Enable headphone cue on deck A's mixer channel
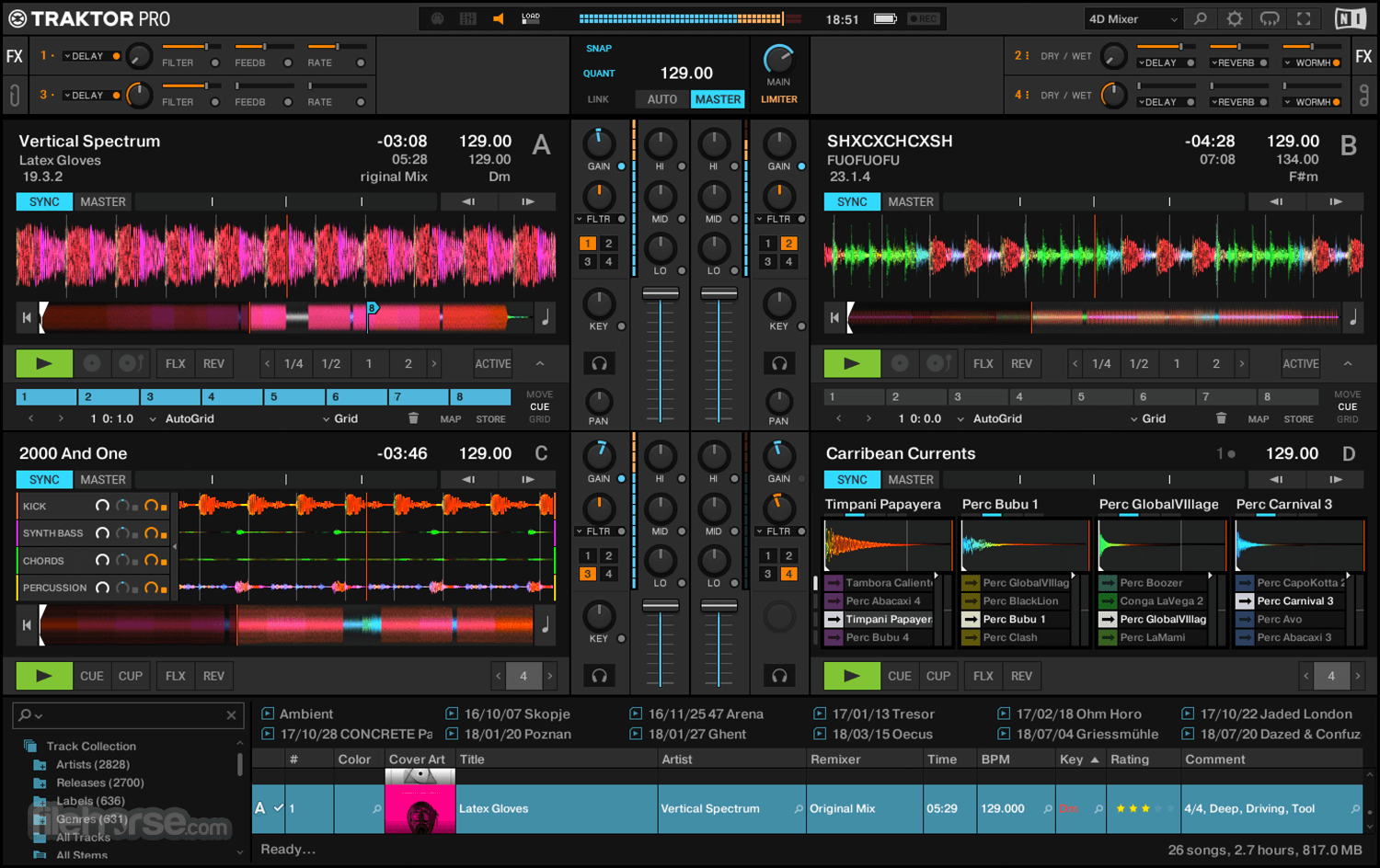 coord(600,364)
